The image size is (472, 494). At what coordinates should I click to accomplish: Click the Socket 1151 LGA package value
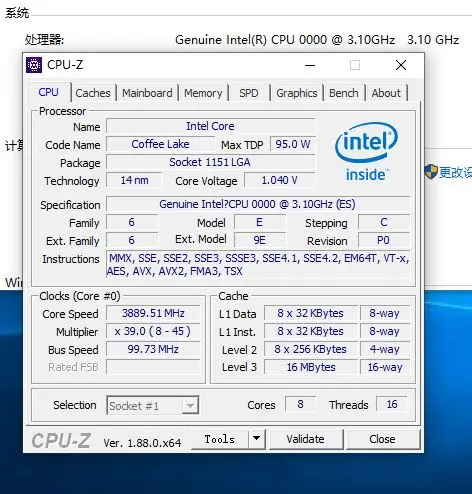coord(210,162)
